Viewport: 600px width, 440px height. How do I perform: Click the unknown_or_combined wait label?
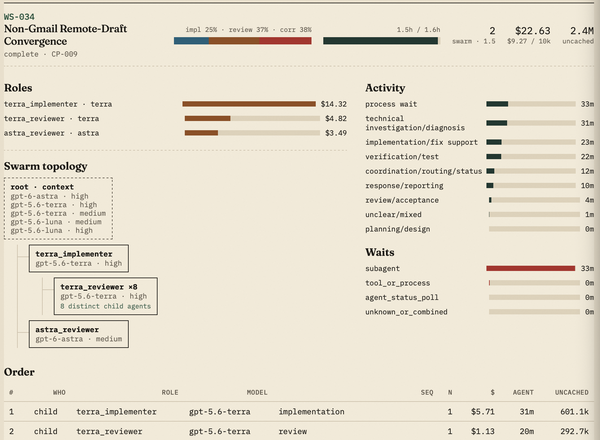pyautogui.click(x=406, y=312)
